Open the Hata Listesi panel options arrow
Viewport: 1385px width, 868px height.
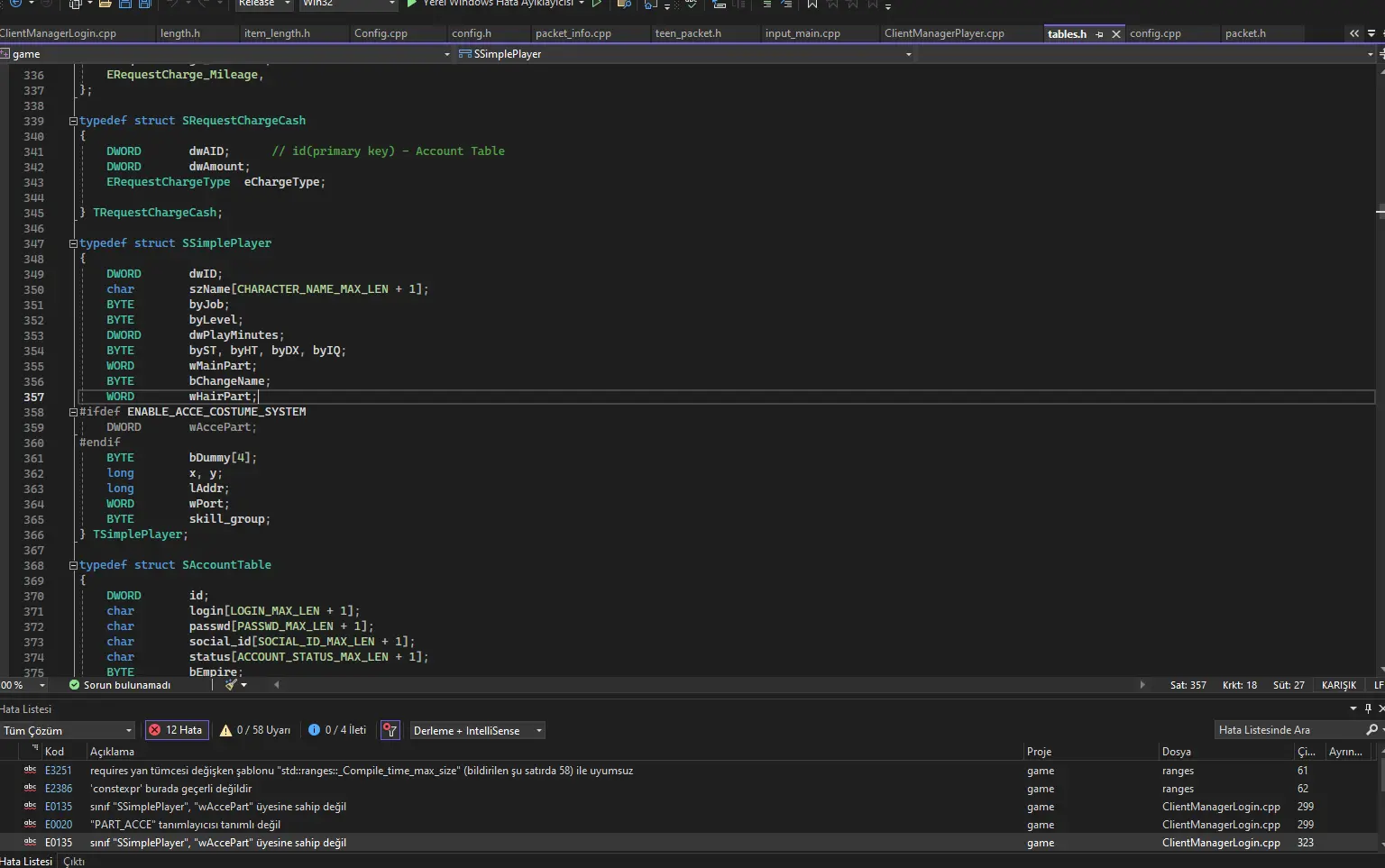pos(1353,708)
